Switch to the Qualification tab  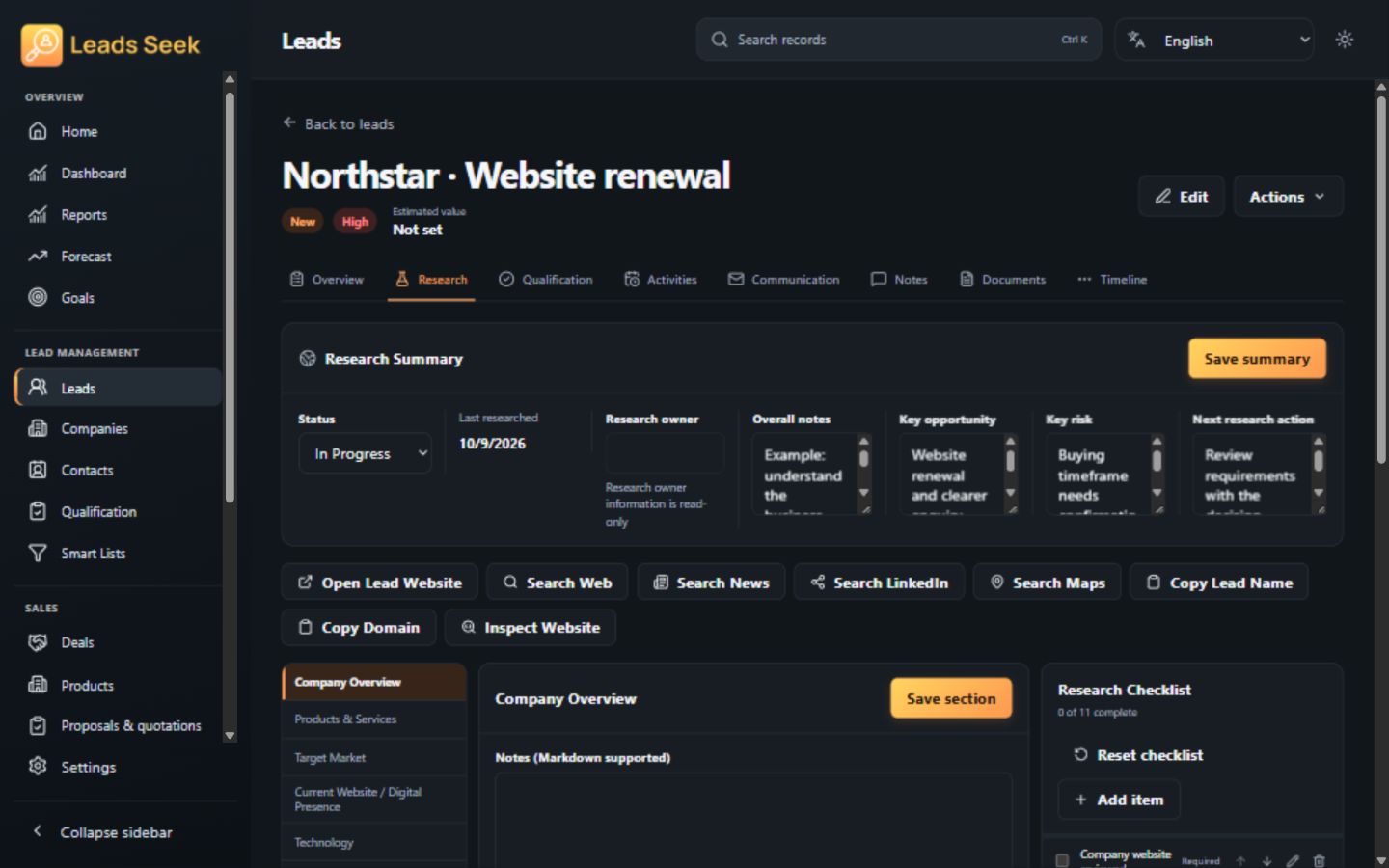click(546, 280)
